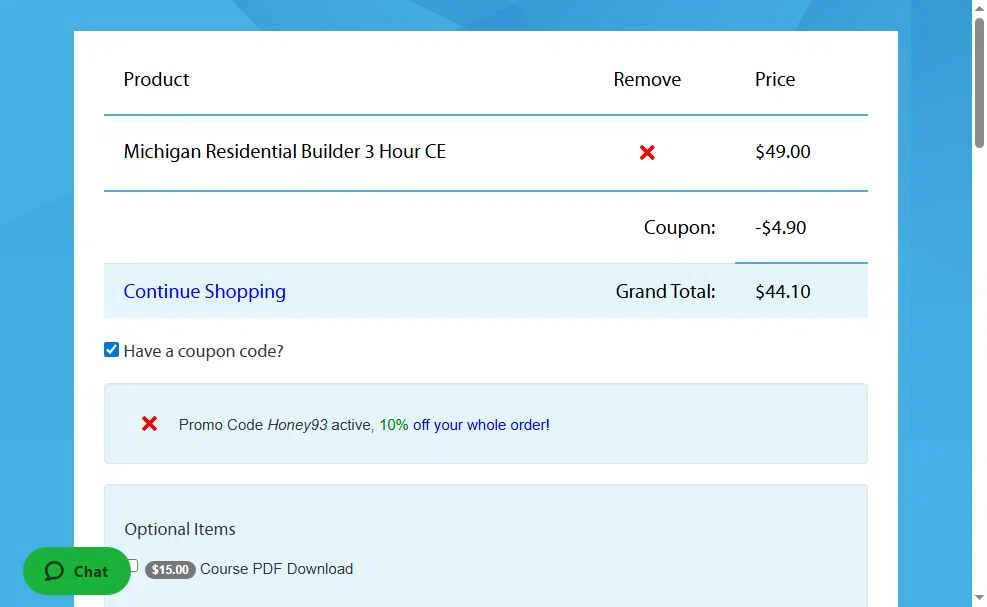
Task: Click the Continue Shopping link
Action: click(205, 292)
